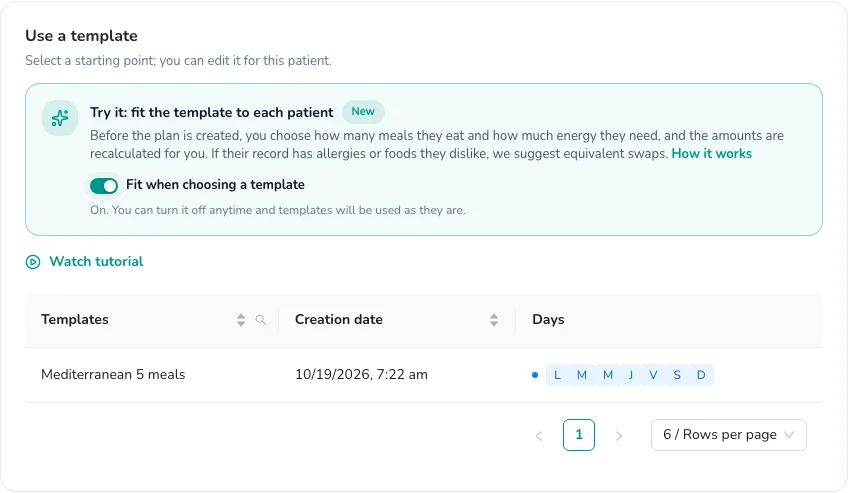848x493 pixels.
Task: Open the Watch tutorial link
Action: click(x=96, y=262)
